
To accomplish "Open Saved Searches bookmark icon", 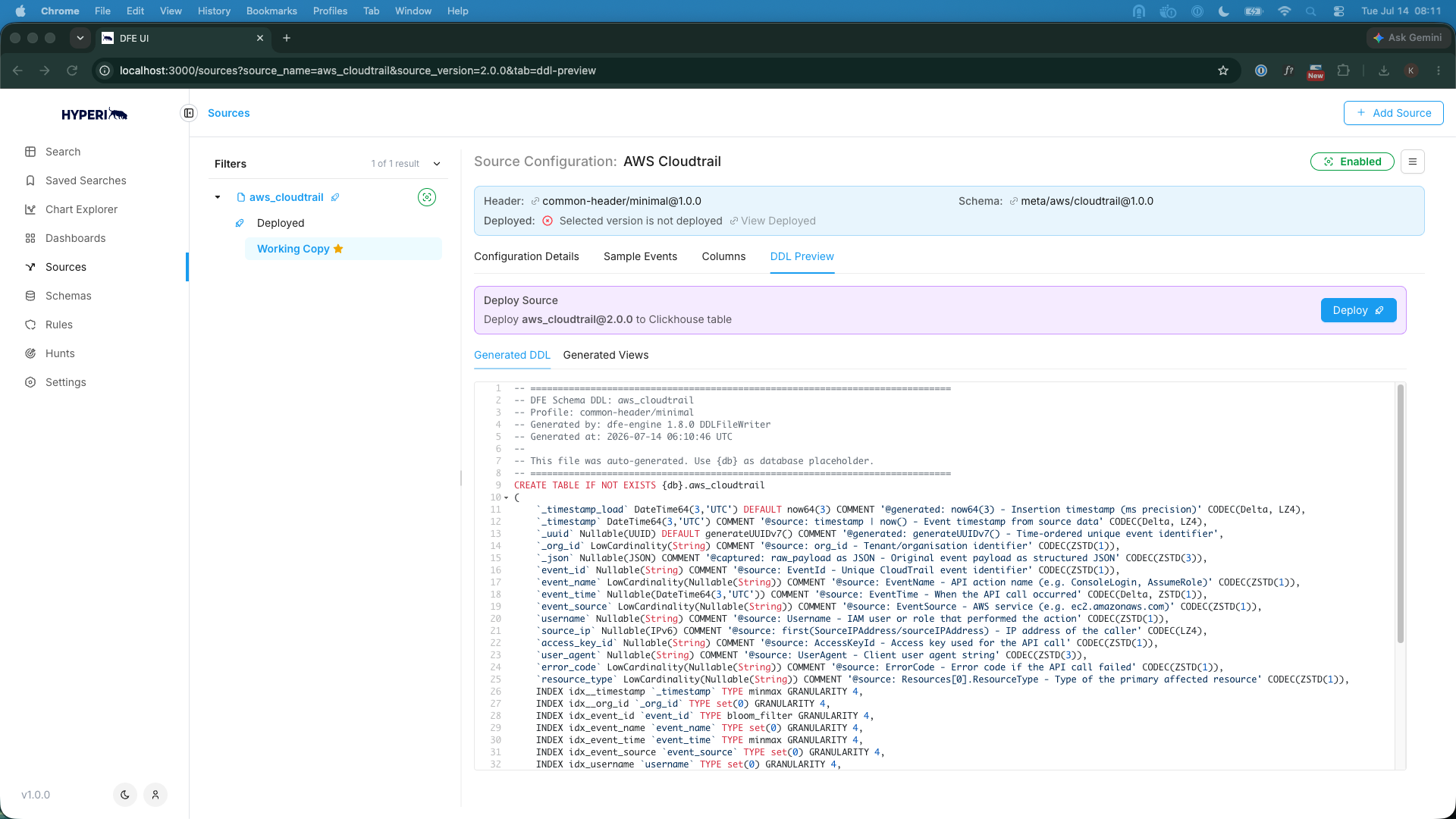I will 30,180.
